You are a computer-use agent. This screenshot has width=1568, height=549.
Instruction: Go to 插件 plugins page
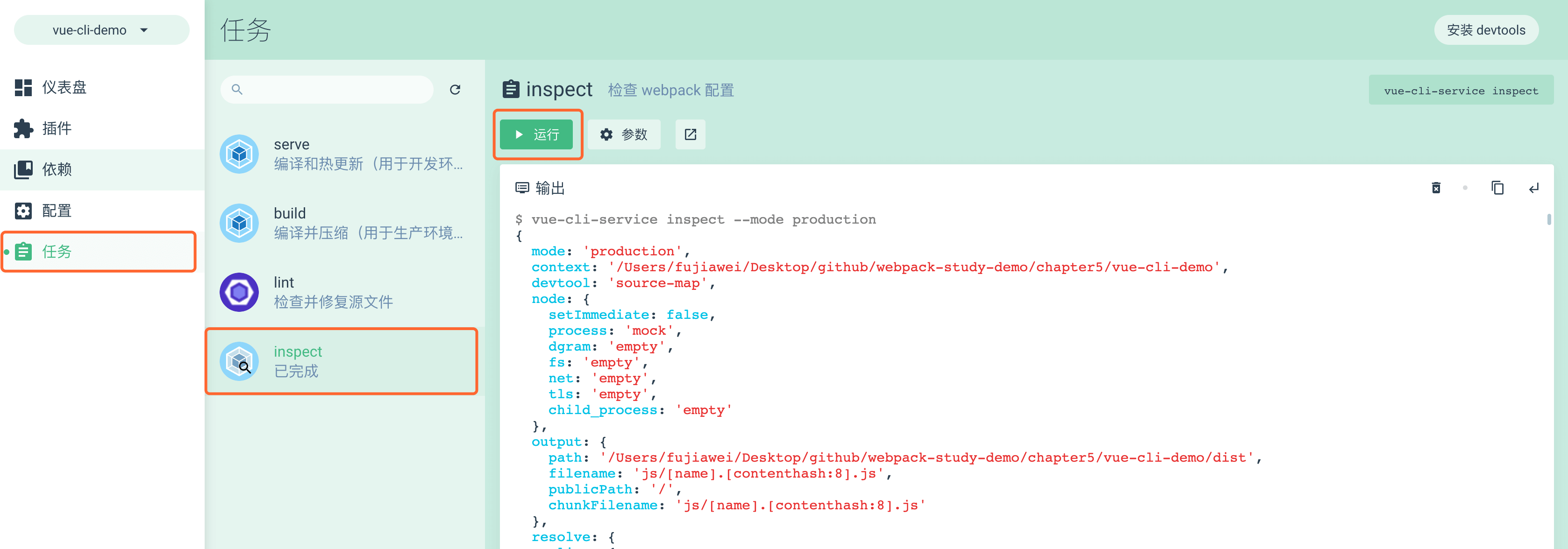(x=57, y=128)
